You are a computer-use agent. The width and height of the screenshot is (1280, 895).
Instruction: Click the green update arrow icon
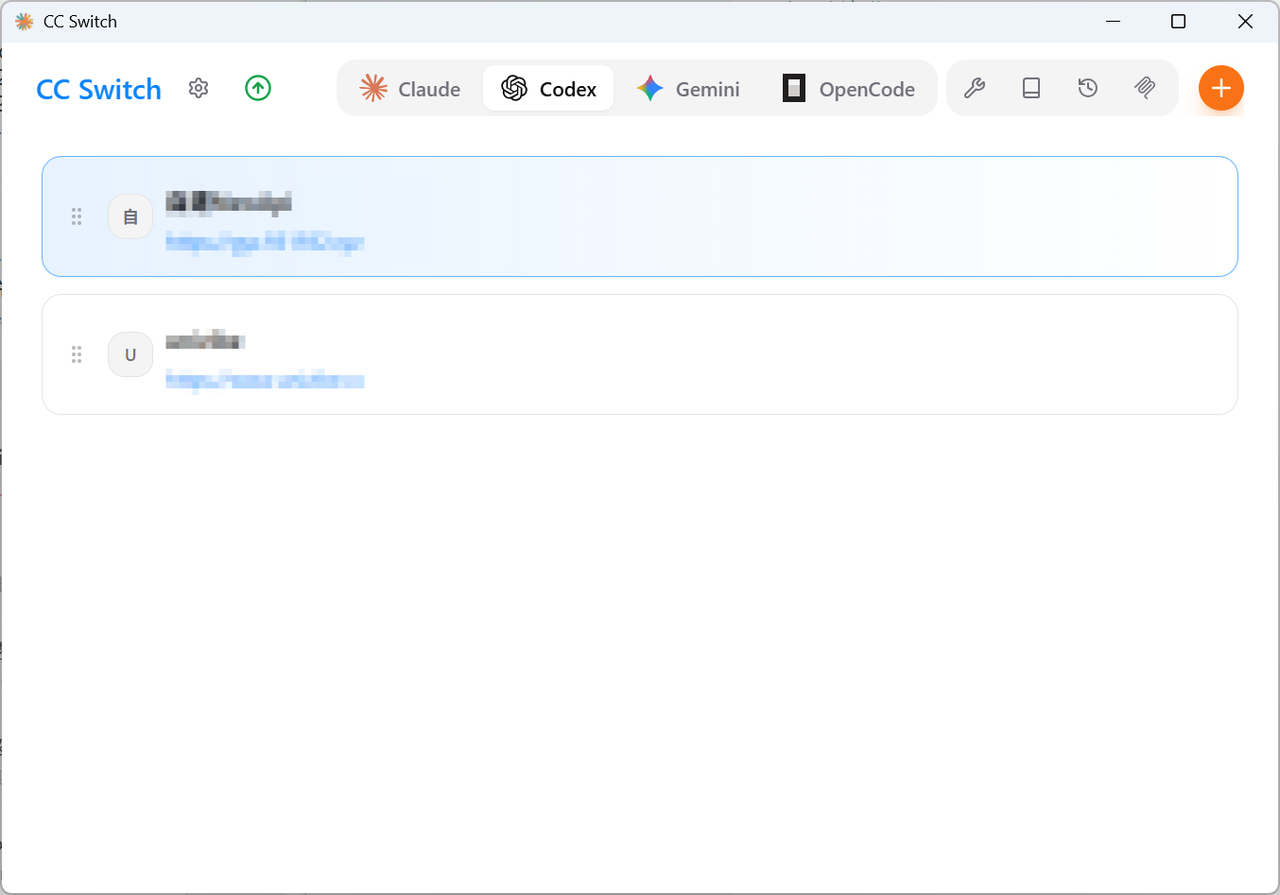[x=258, y=88]
